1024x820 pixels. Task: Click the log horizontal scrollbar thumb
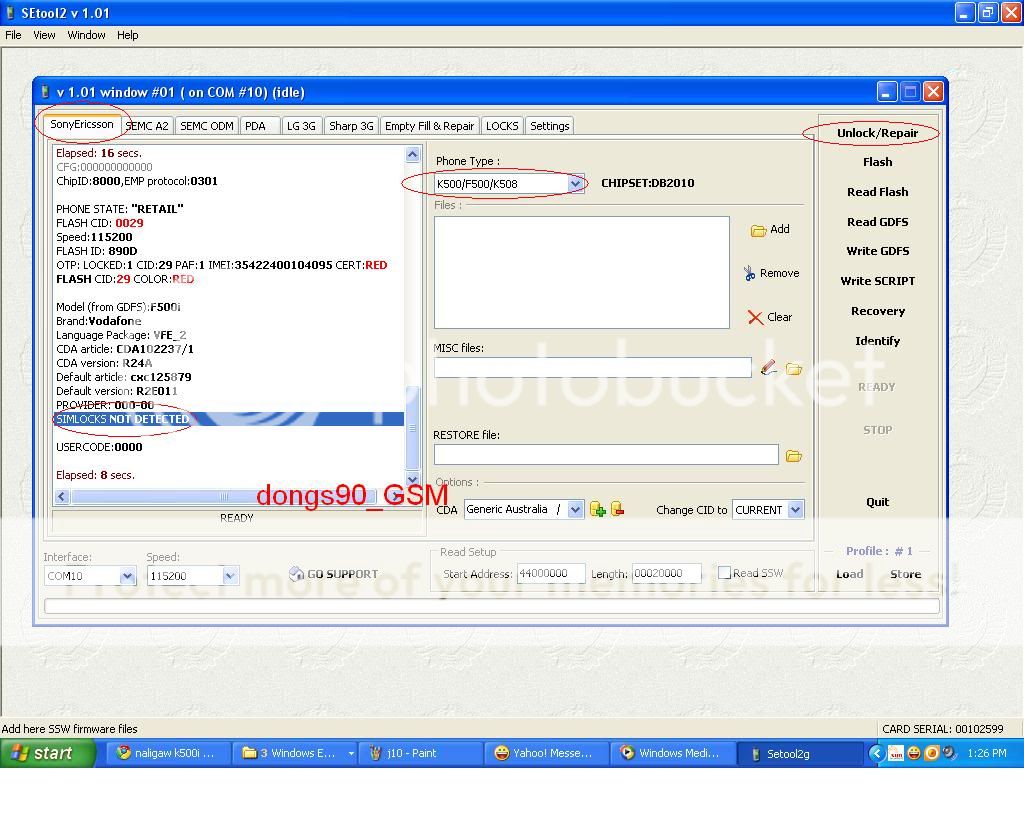pos(223,497)
